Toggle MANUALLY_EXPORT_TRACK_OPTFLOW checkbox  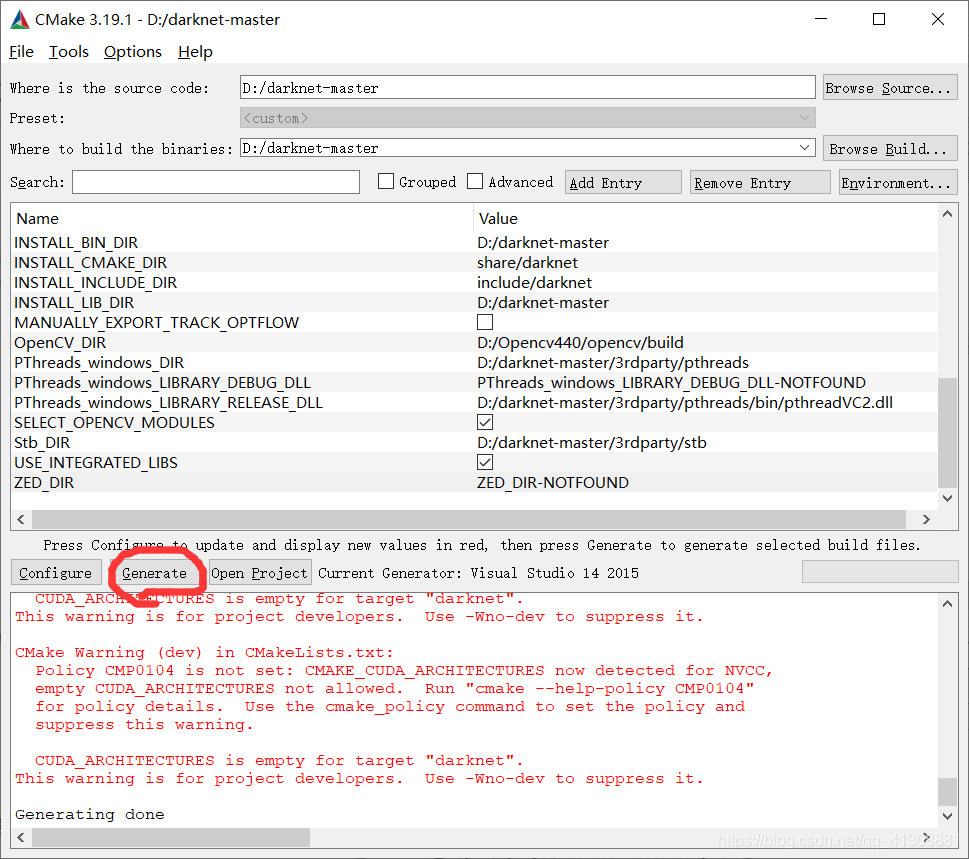[485, 323]
